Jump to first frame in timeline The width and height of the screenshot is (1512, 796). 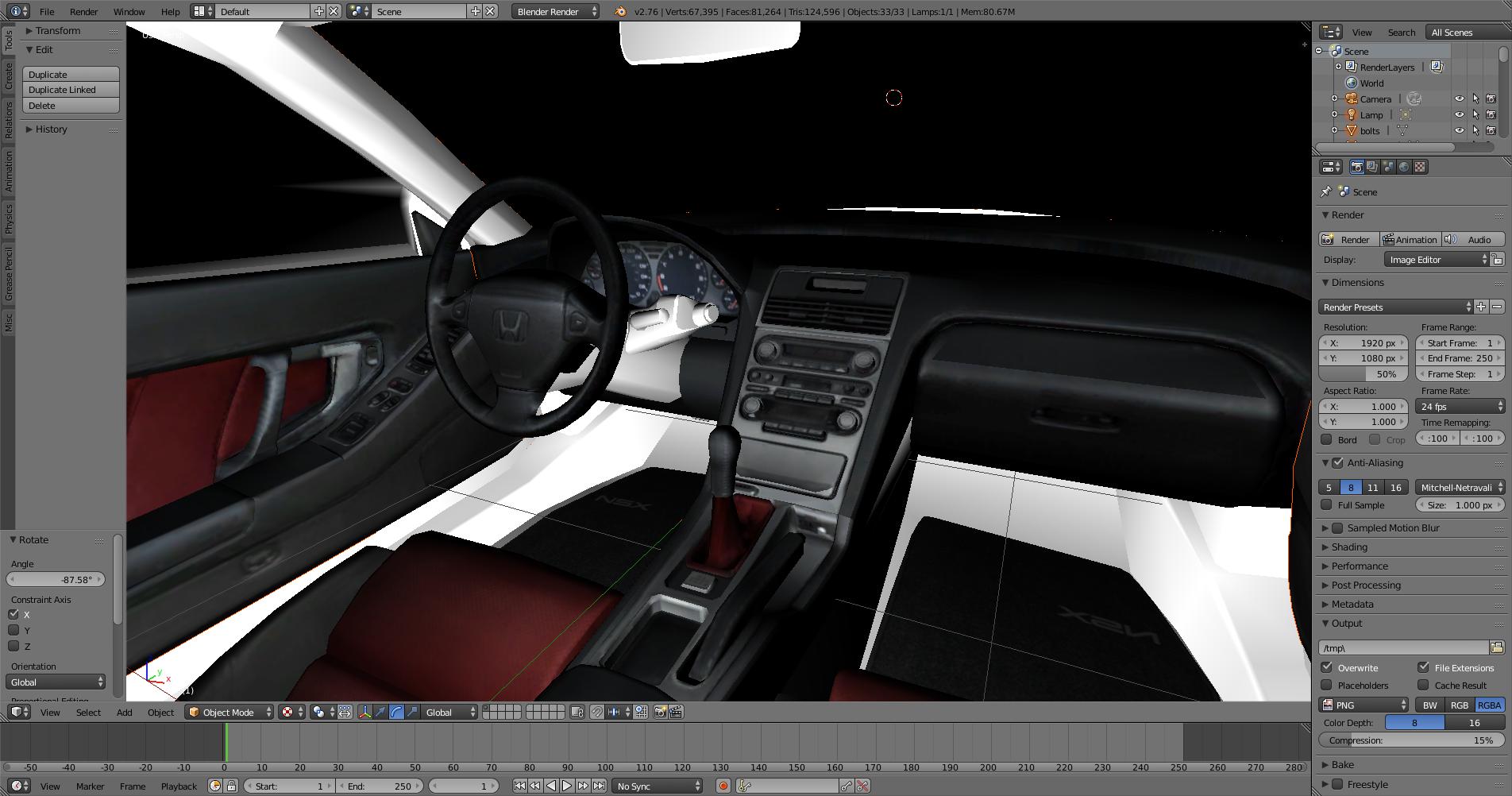(519, 786)
